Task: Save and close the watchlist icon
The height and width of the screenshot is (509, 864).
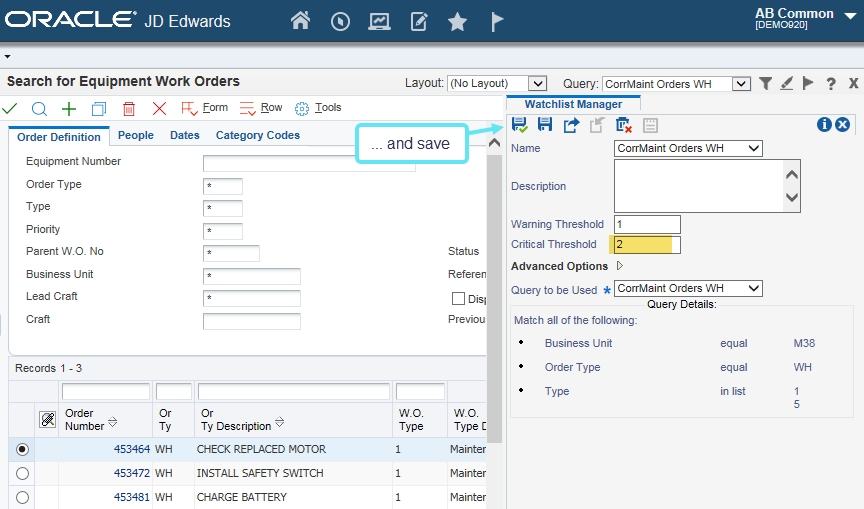Action: click(x=519, y=125)
